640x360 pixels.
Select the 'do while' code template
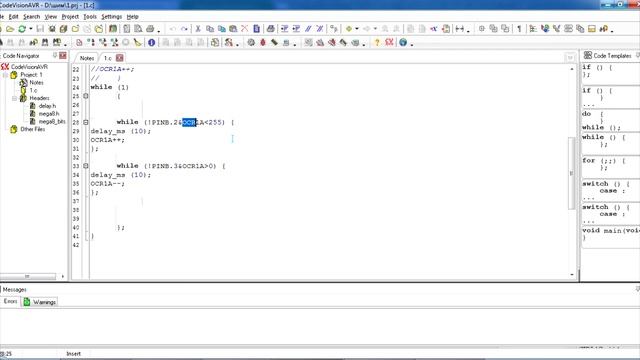pos(610,120)
